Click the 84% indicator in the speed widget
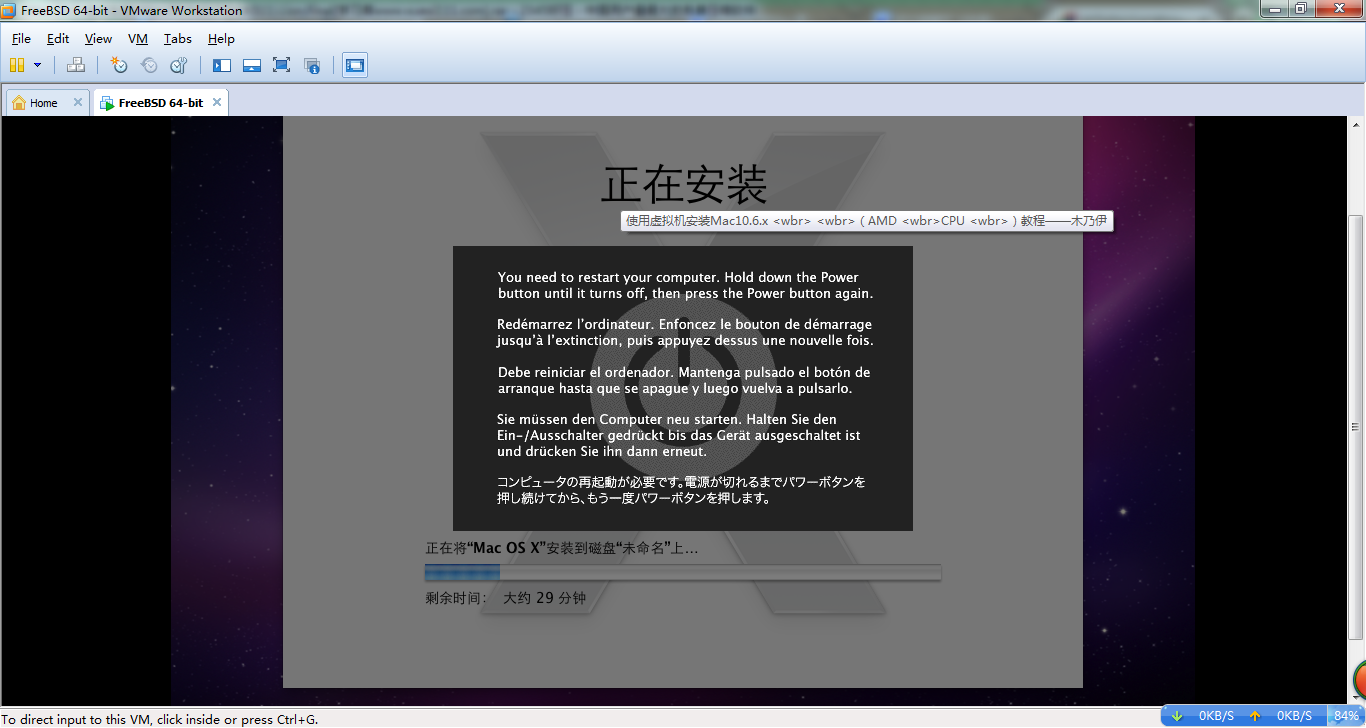This screenshot has width=1366, height=728. [1346, 716]
